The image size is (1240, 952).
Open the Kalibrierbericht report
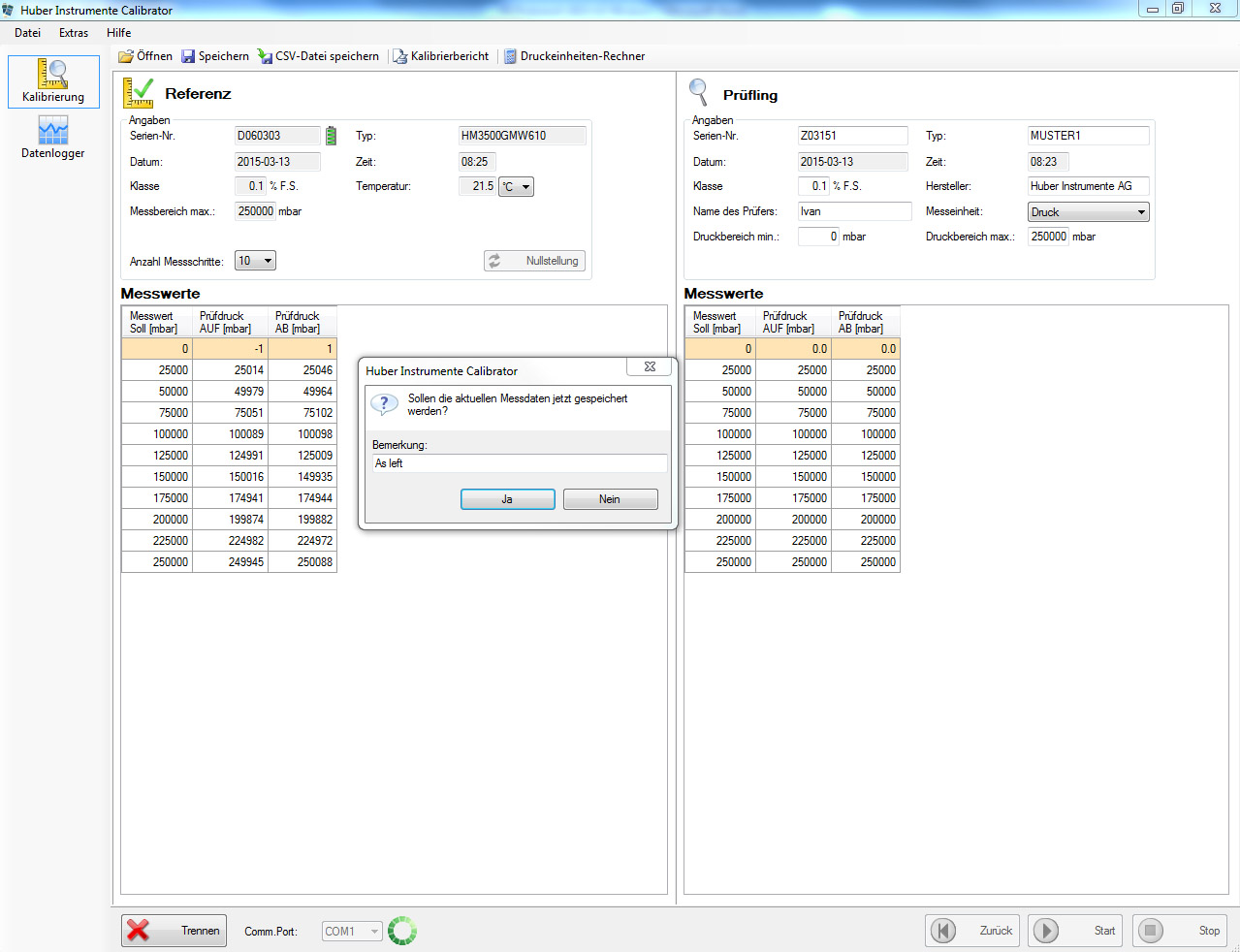pos(440,56)
